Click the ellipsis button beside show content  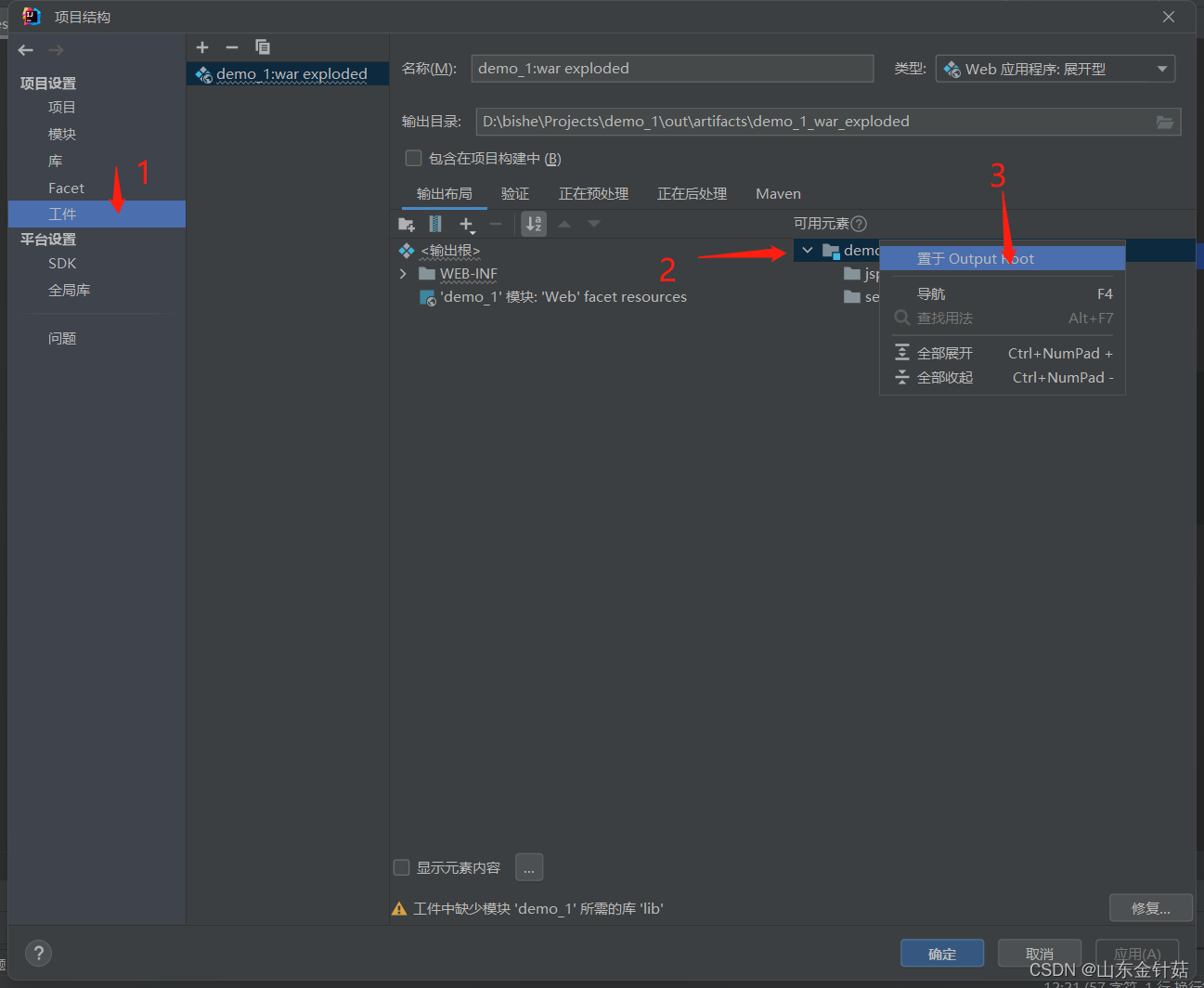point(529,867)
